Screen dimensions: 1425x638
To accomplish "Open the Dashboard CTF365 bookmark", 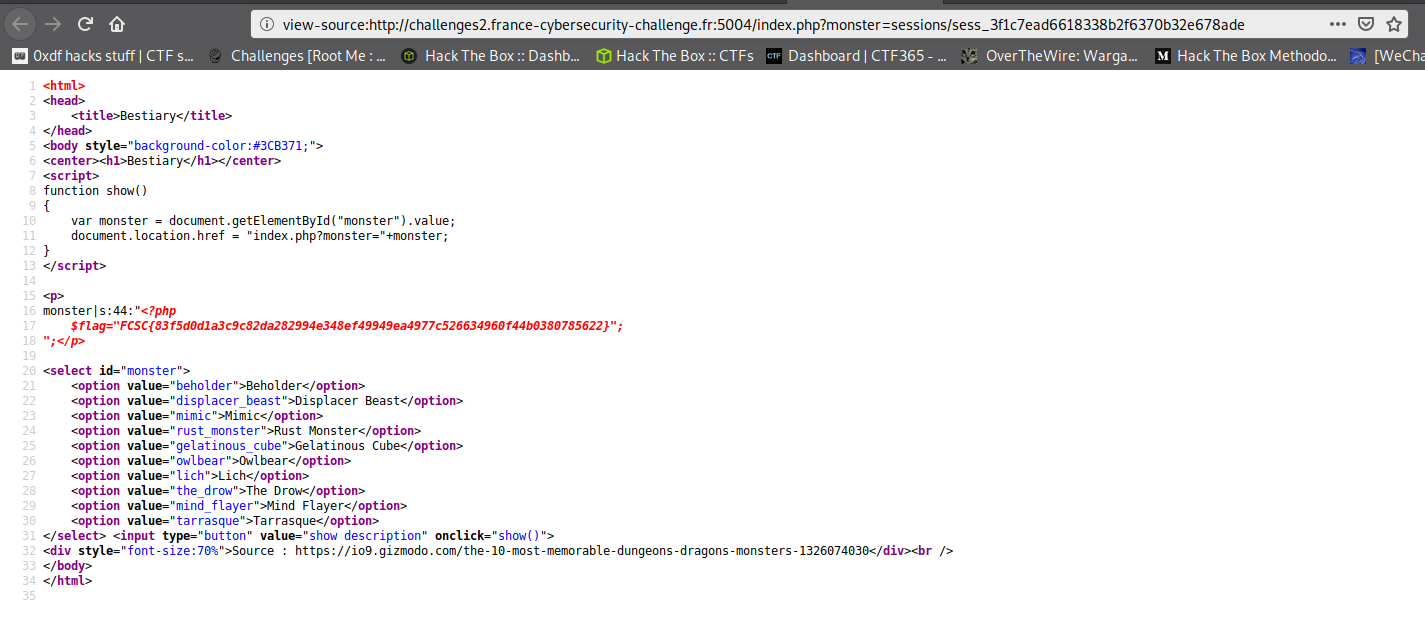I will click(x=857, y=56).
